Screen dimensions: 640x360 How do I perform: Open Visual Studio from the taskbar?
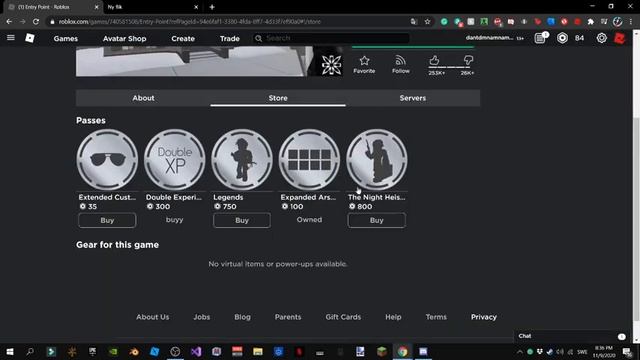[196, 351]
